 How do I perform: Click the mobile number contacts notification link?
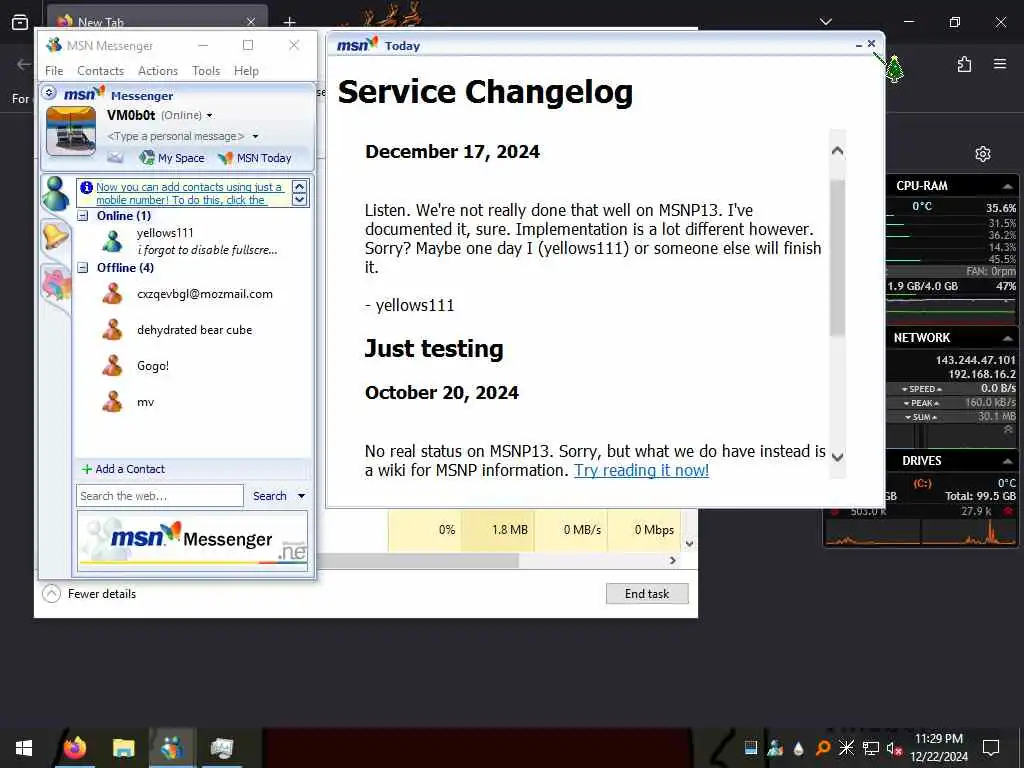(x=189, y=193)
